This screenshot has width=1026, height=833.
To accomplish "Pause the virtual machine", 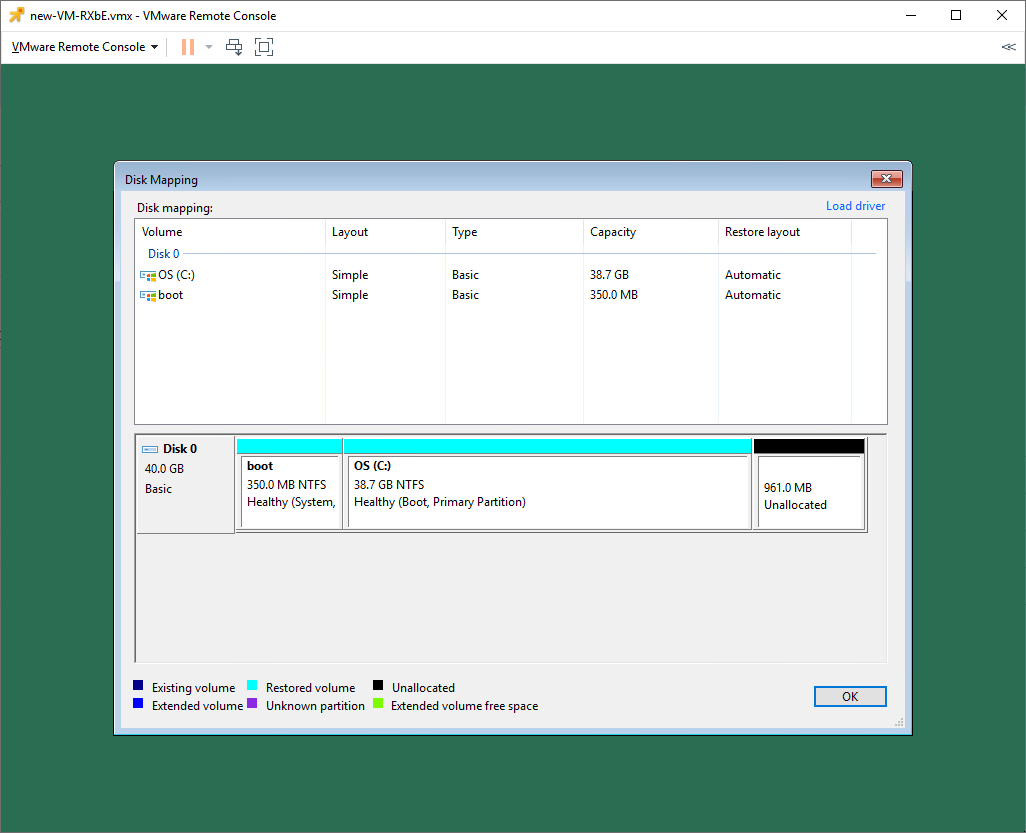I will point(188,47).
